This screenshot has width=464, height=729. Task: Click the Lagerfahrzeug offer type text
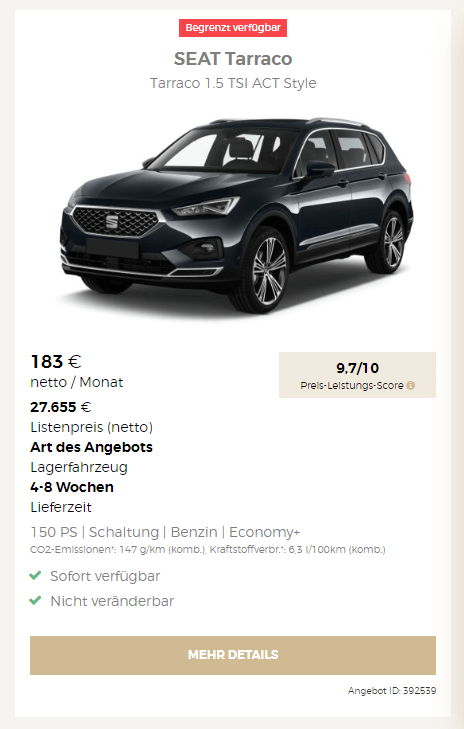click(79, 467)
